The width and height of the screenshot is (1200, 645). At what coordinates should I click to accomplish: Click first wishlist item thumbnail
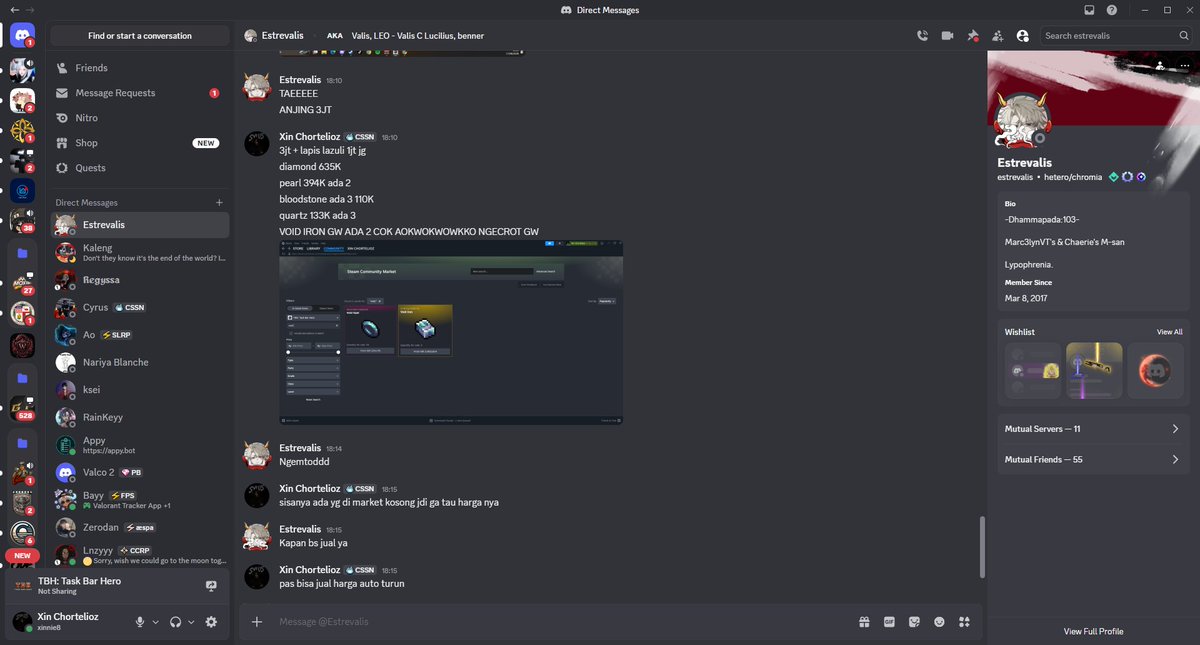click(1032, 370)
